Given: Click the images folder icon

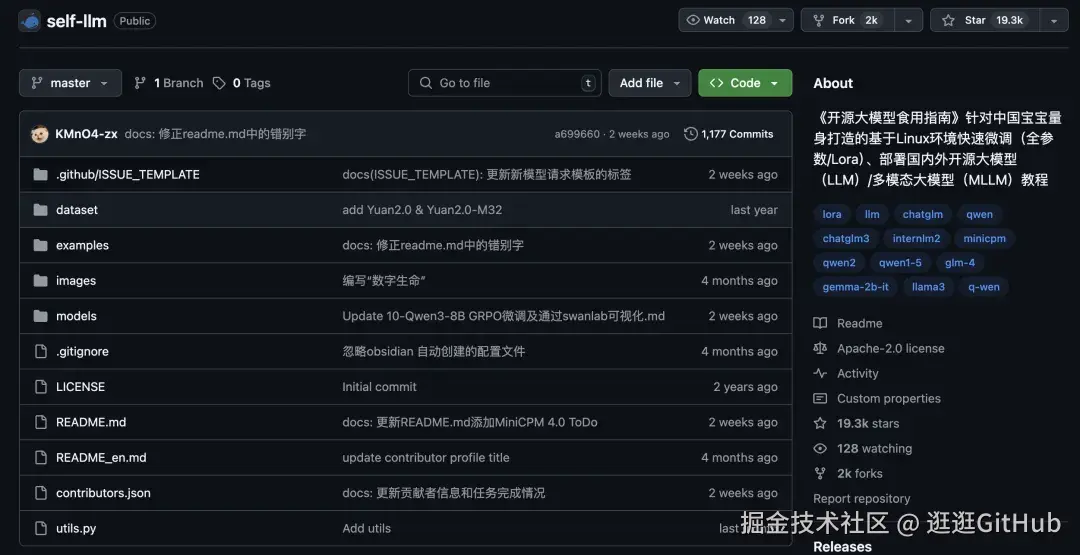Looking at the screenshot, I should pyautogui.click(x=41, y=281).
